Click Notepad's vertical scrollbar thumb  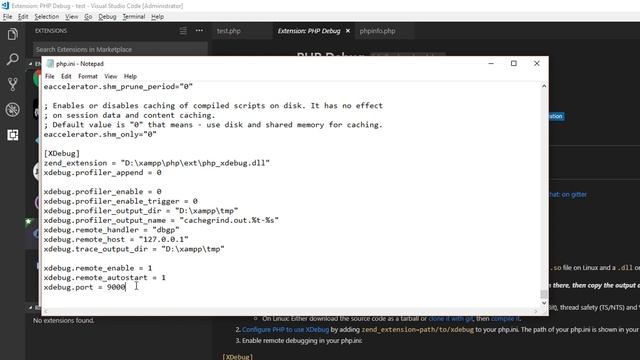pyautogui.click(x=544, y=294)
